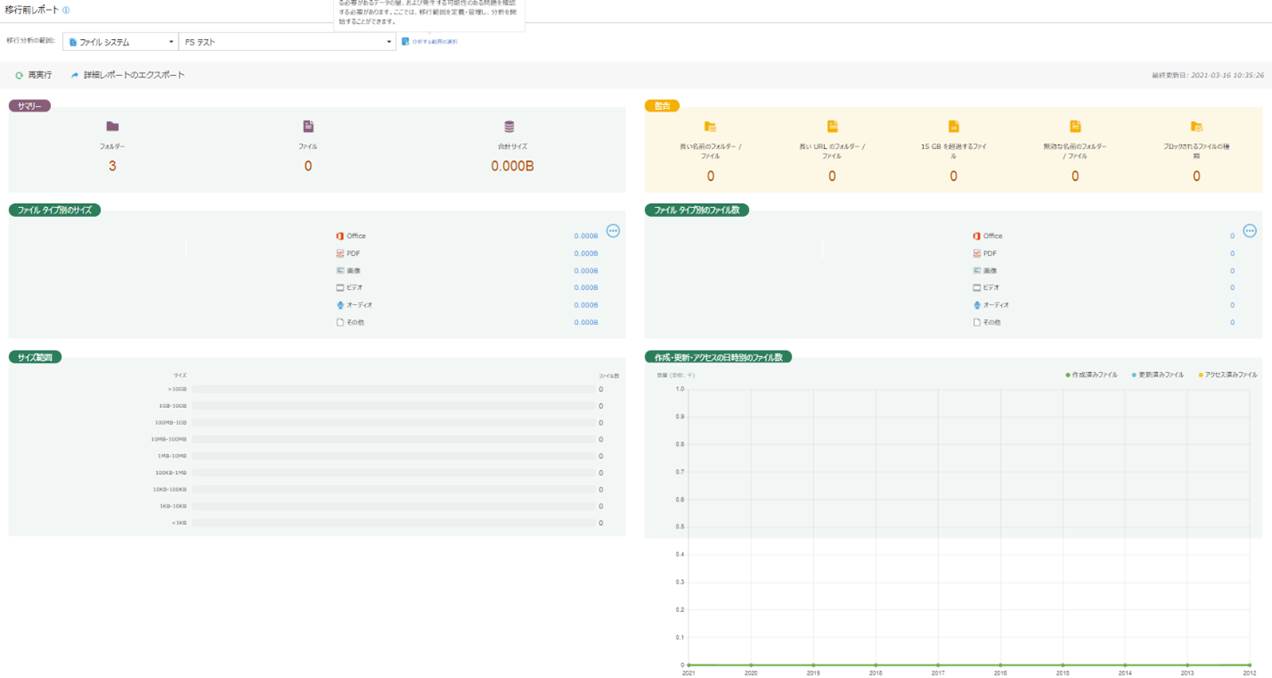This screenshot has width=1272, height=678.
Task: Click Office icon in file-count-by-type list
Action: coord(976,236)
